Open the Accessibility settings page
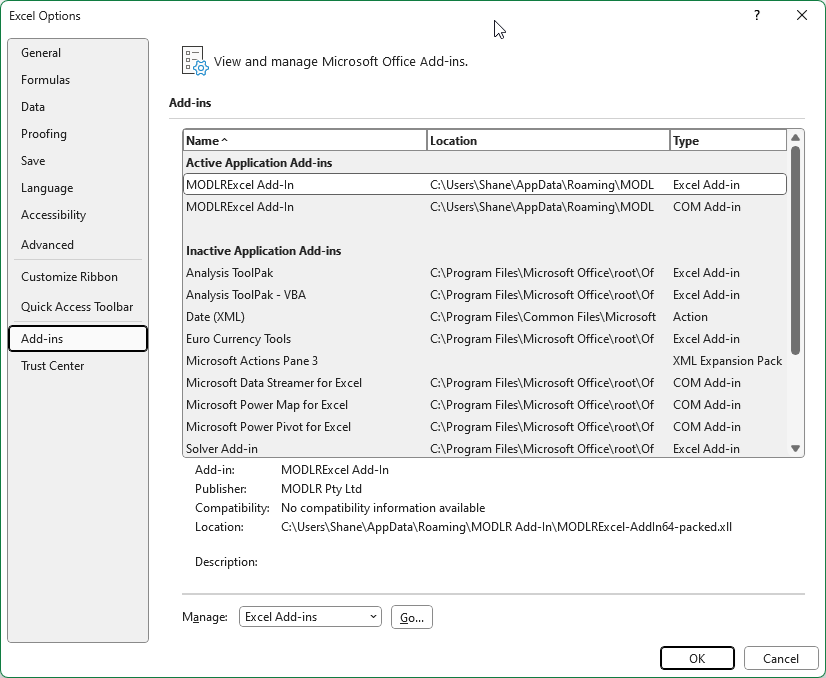The width and height of the screenshot is (826, 678). coord(53,215)
